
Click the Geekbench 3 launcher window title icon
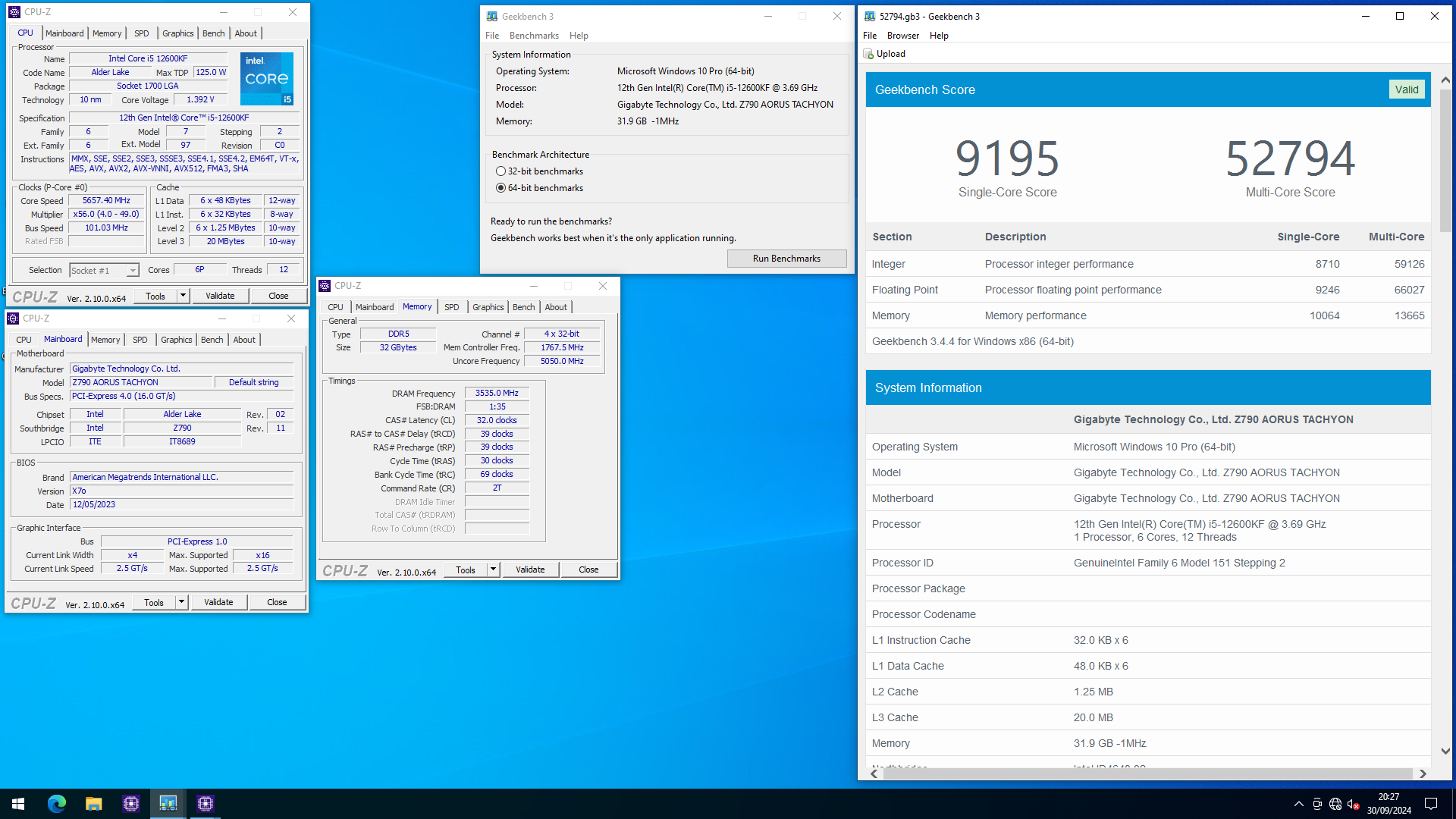[x=492, y=17]
